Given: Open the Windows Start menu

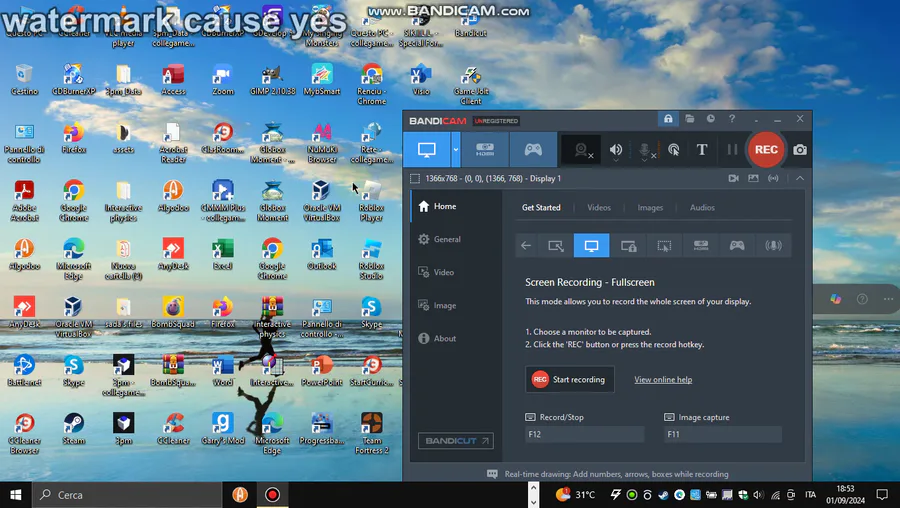Looking at the screenshot, I should 15,495.
